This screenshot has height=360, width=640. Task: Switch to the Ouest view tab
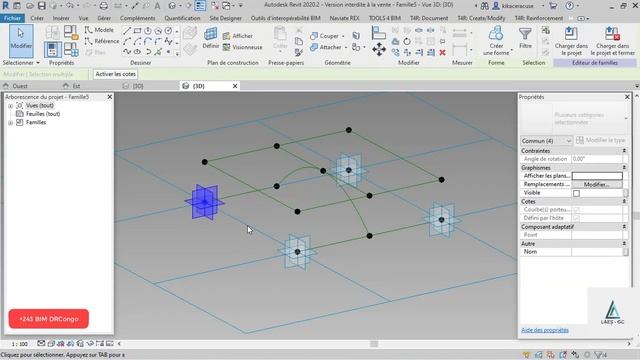pyautogui.click(x=20, y=86)
